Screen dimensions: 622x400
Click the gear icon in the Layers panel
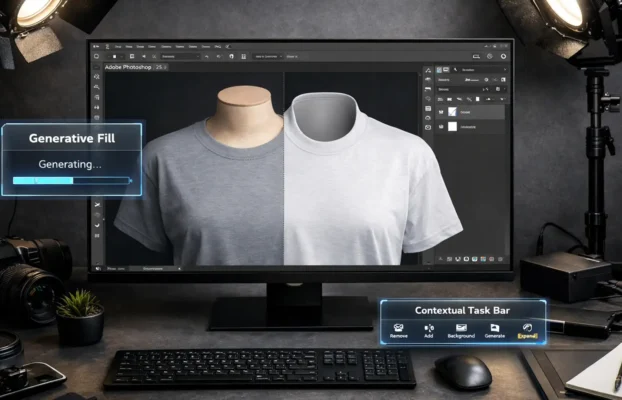click(x=486, y=80)
